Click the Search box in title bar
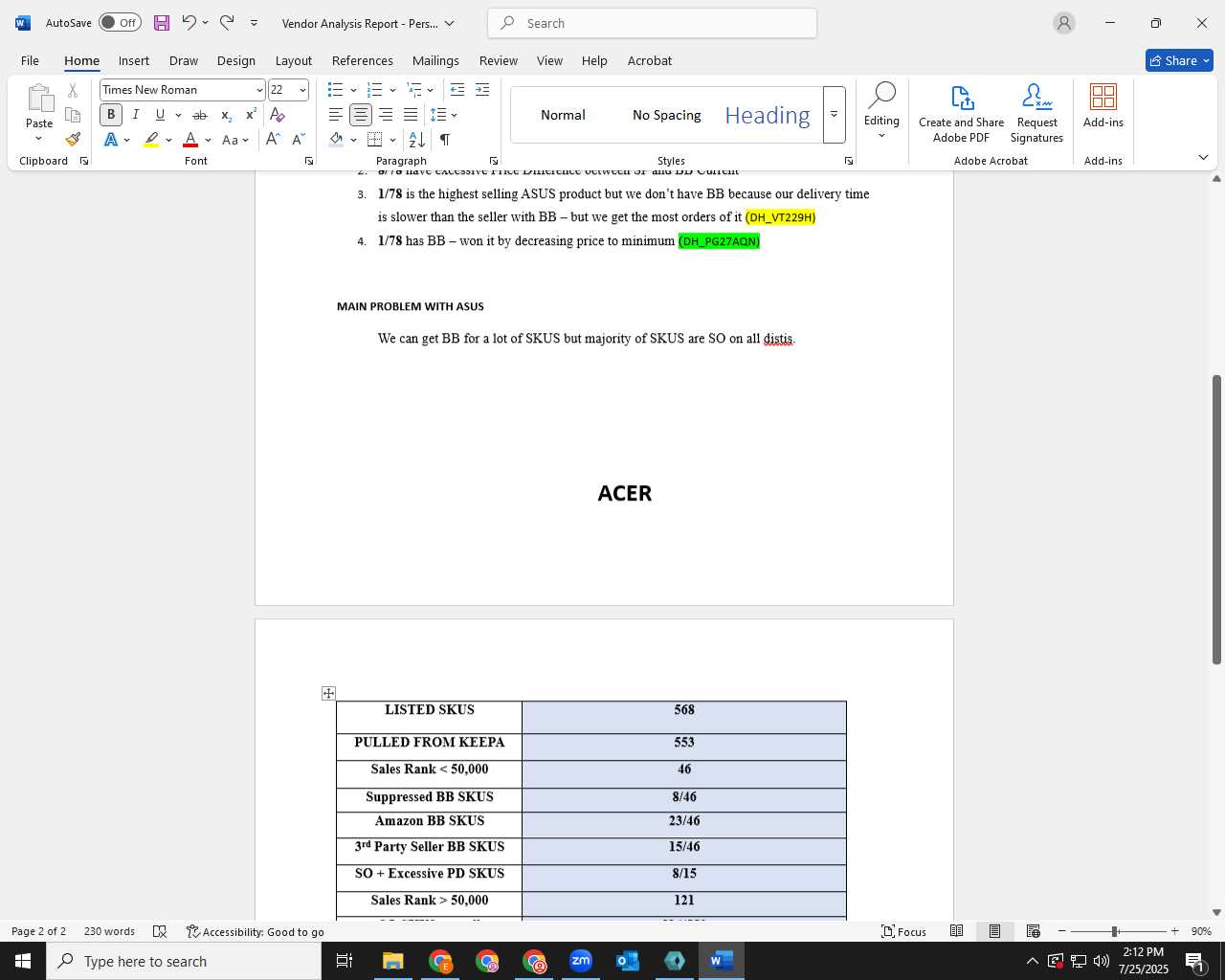This screenshot has height=980, width=1225. click(x=653, y=23)
